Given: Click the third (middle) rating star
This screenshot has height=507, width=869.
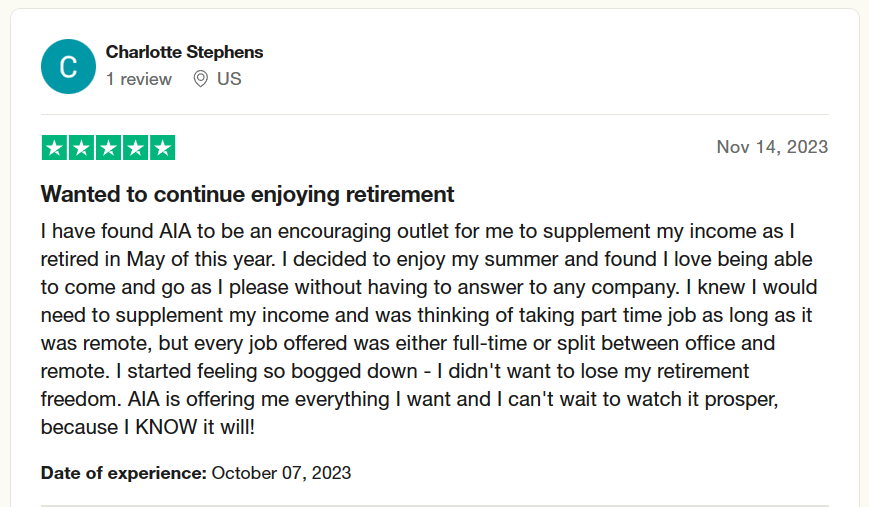Looking at the screenshot, I should coord(108,148).
